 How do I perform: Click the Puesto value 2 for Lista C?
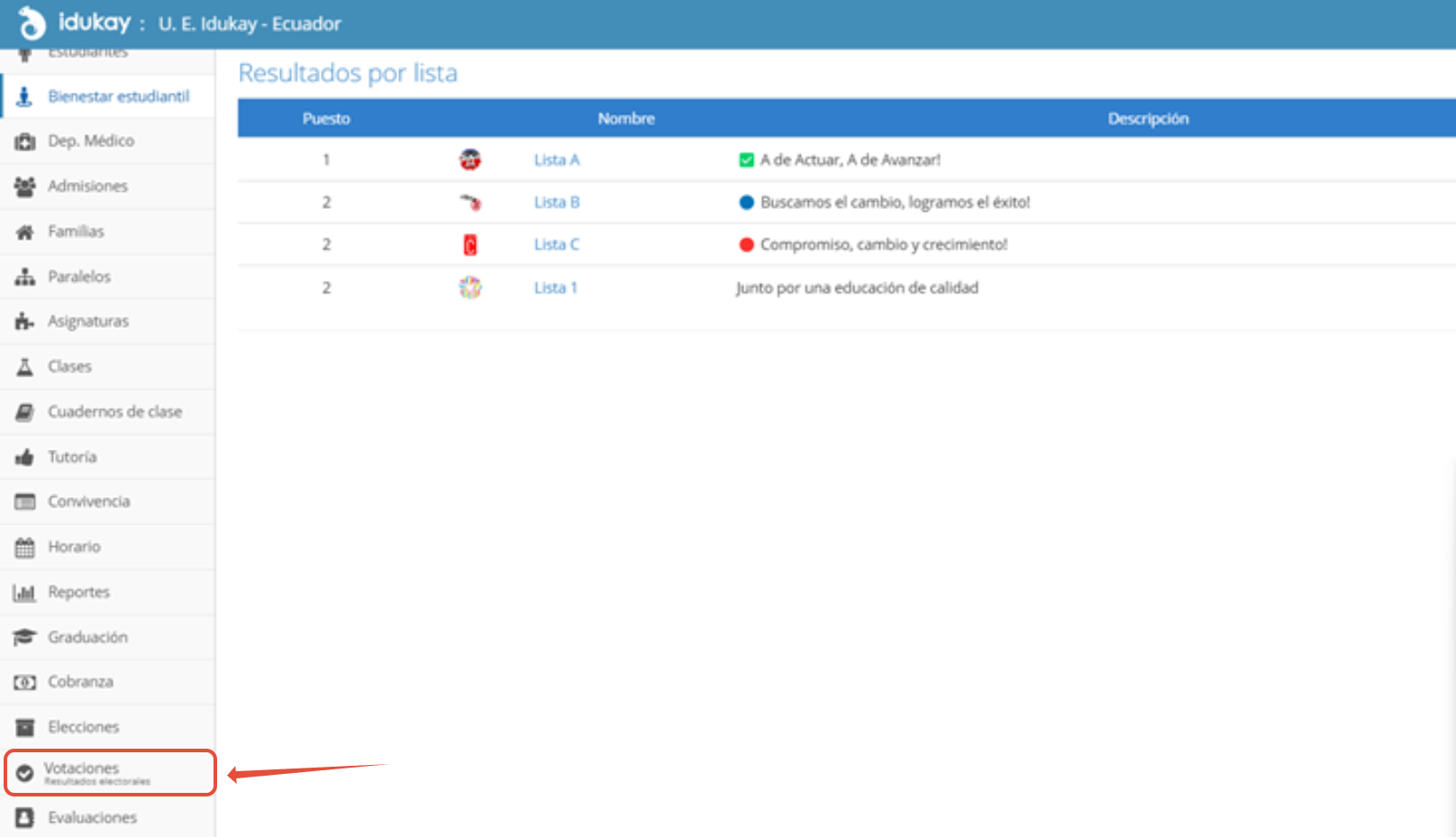(x=326, y=244)
